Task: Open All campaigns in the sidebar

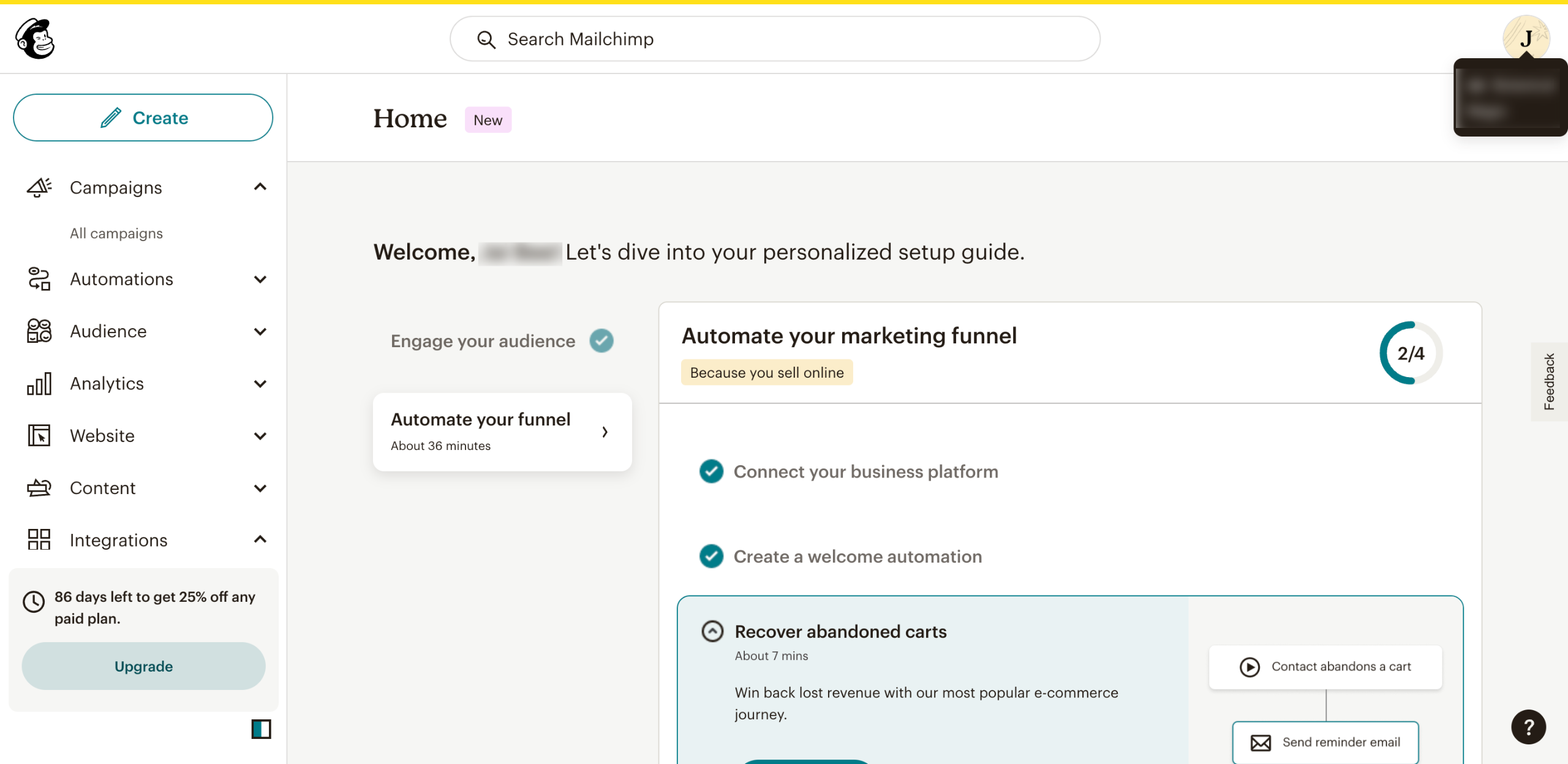Action: (116, 233)
